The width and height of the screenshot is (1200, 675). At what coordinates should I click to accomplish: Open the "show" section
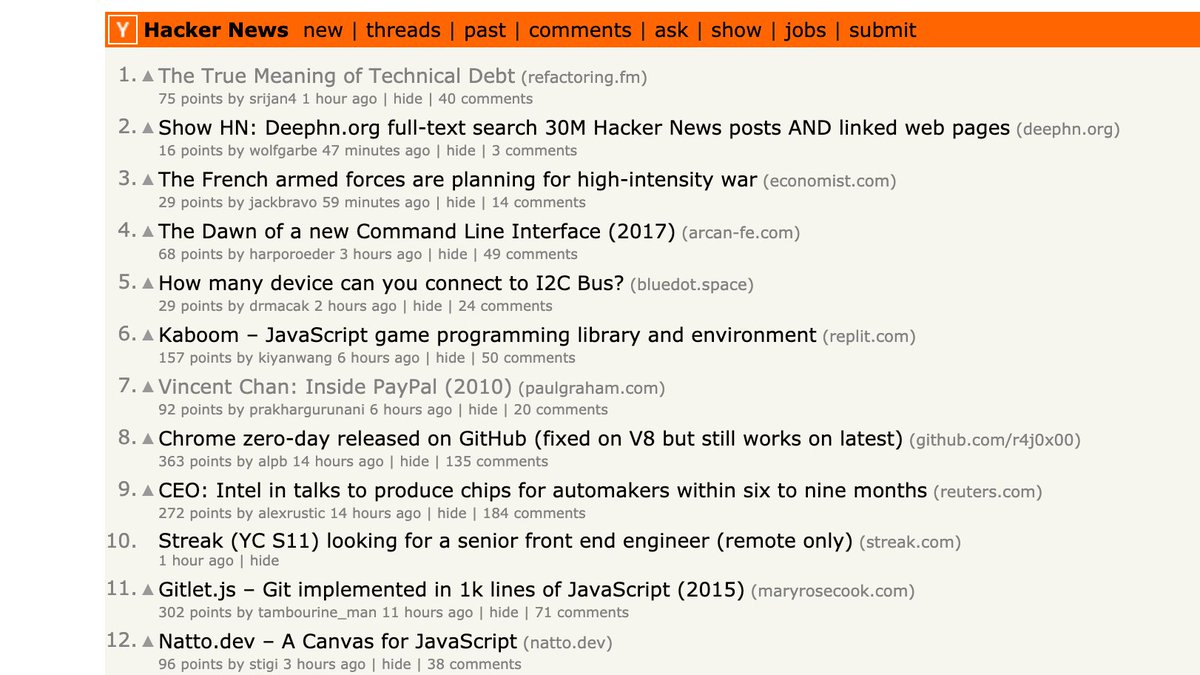(736, 30)
